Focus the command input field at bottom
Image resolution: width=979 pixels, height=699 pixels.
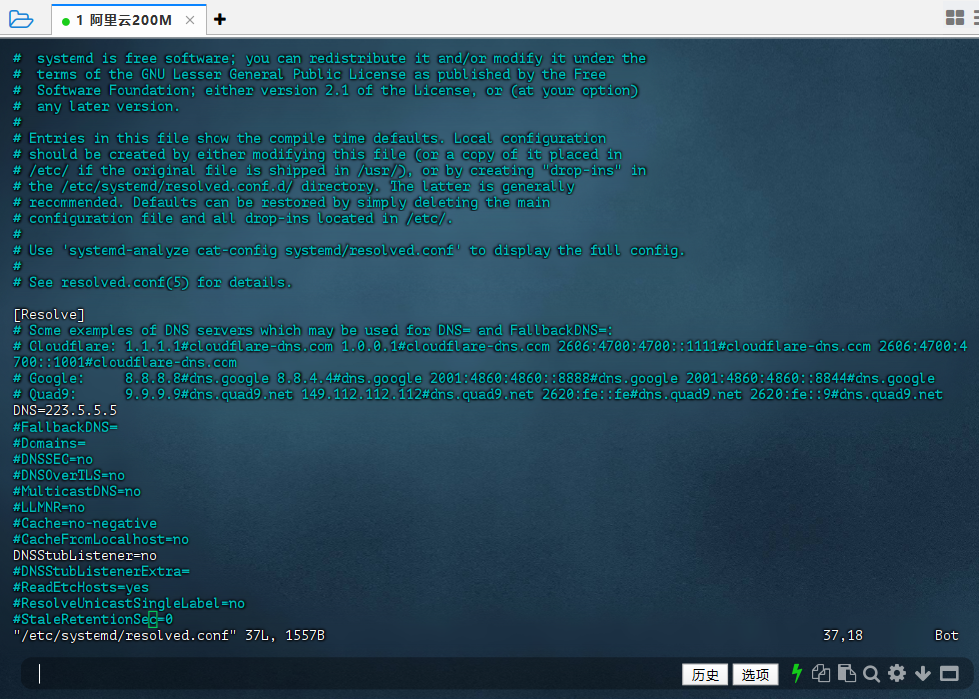click(x=350, y=674)
